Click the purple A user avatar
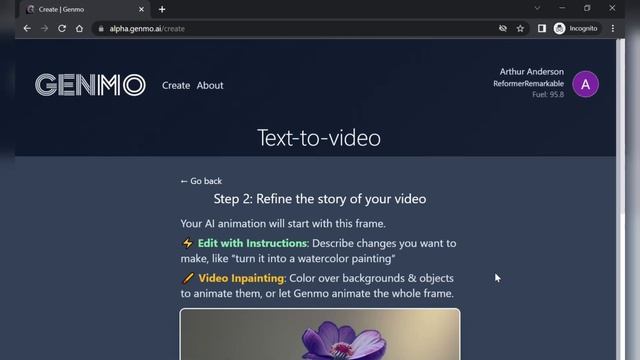Viewport: 640px width, 360px height. (x=585, y=84)
